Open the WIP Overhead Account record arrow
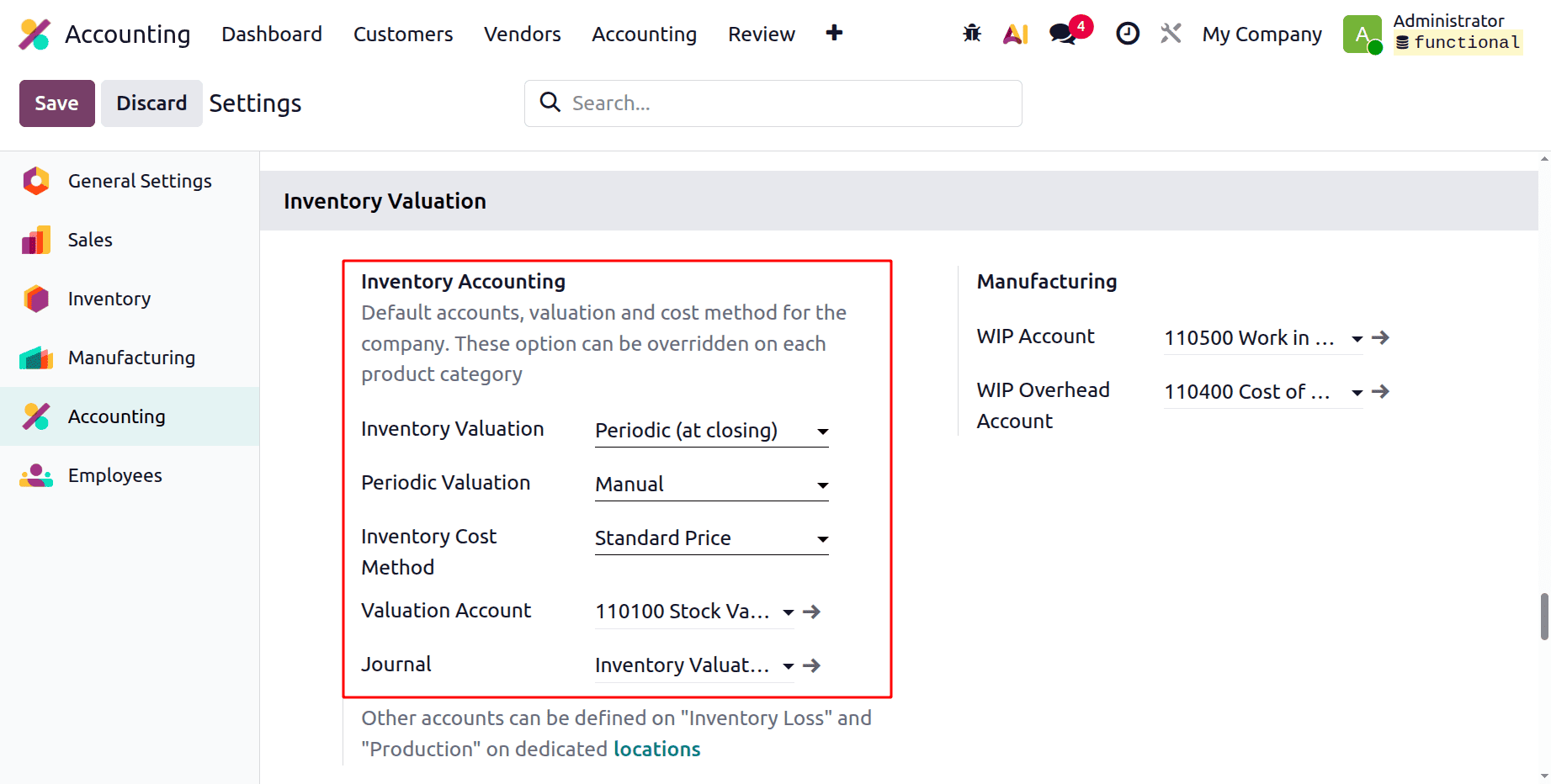The image size is (1551, 784). click(x=1380, y=391)
